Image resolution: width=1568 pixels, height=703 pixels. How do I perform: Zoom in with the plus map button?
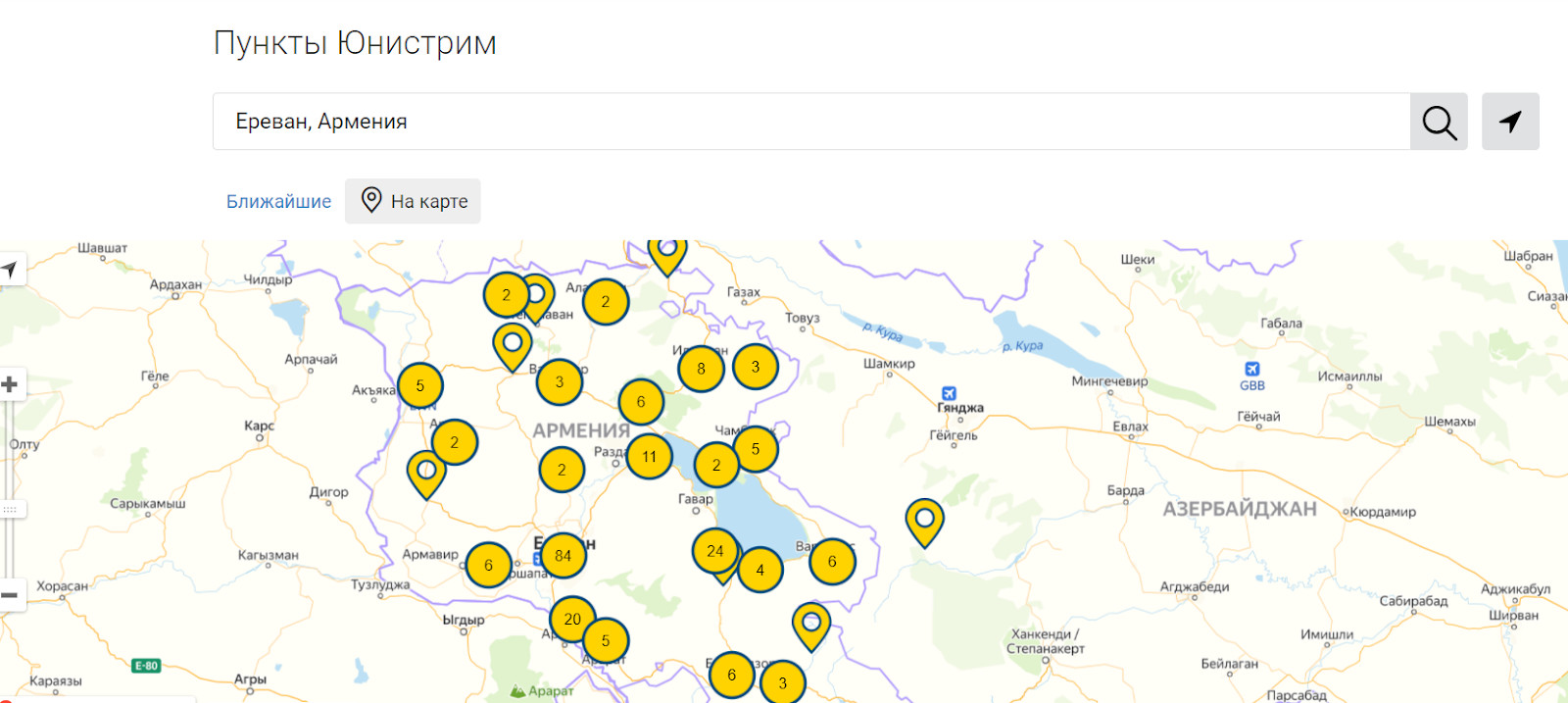tap(10, 384)
